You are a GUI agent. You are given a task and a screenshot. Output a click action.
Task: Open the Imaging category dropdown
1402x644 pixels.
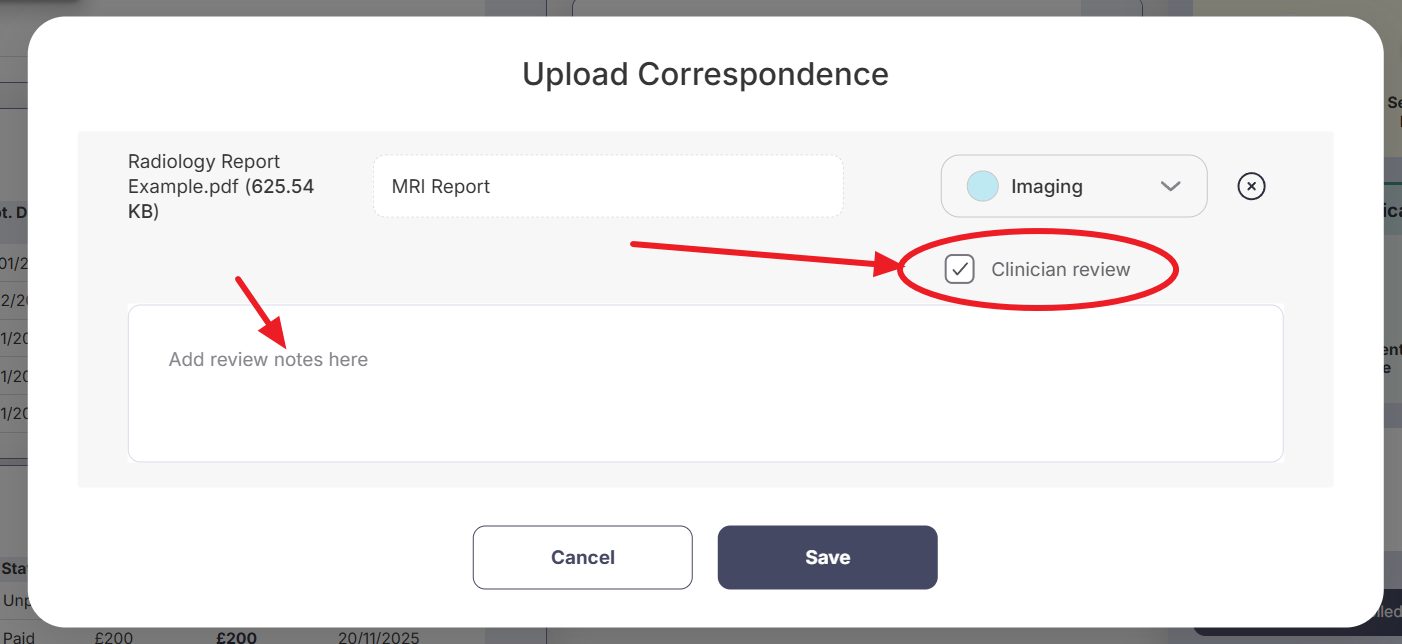(x=1073, y=186)
